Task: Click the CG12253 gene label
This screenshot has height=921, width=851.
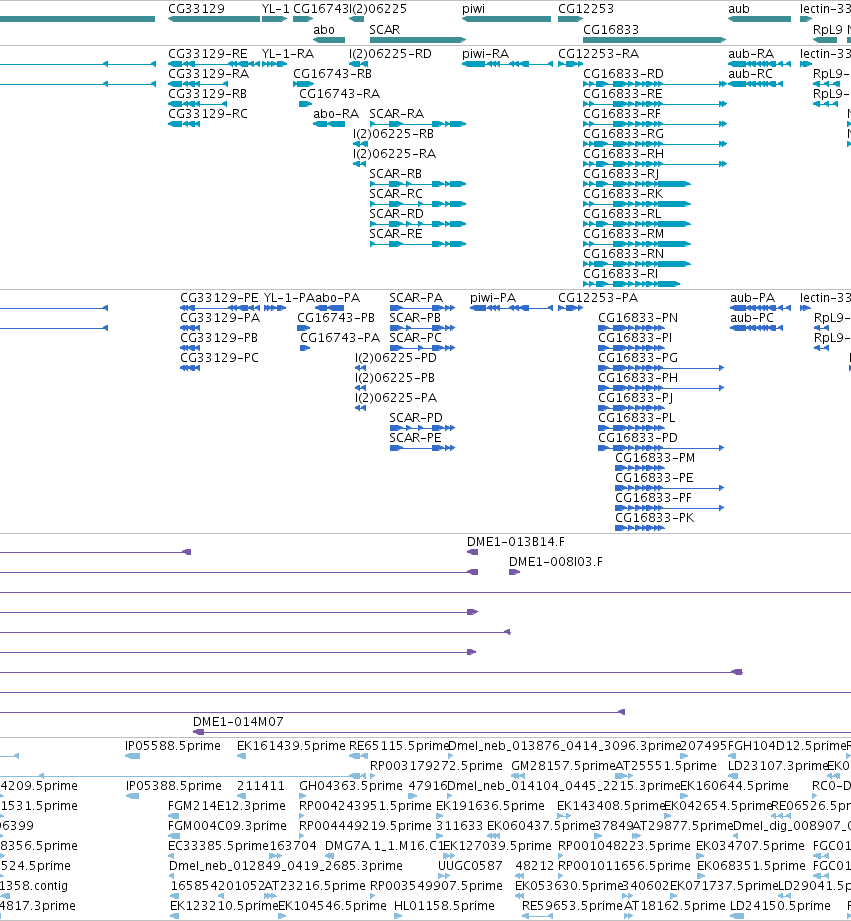Action: pyautogui.click(x=586, y=9)
